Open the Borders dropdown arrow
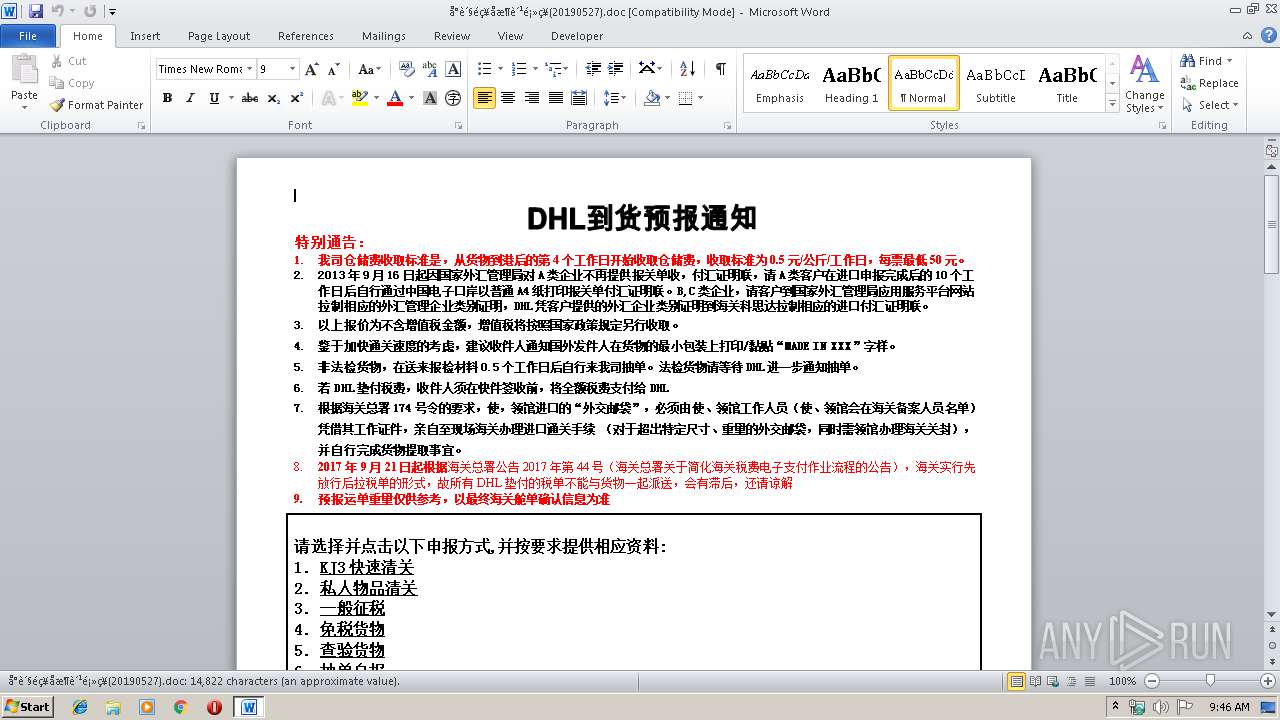 click(x=700, y=98)
